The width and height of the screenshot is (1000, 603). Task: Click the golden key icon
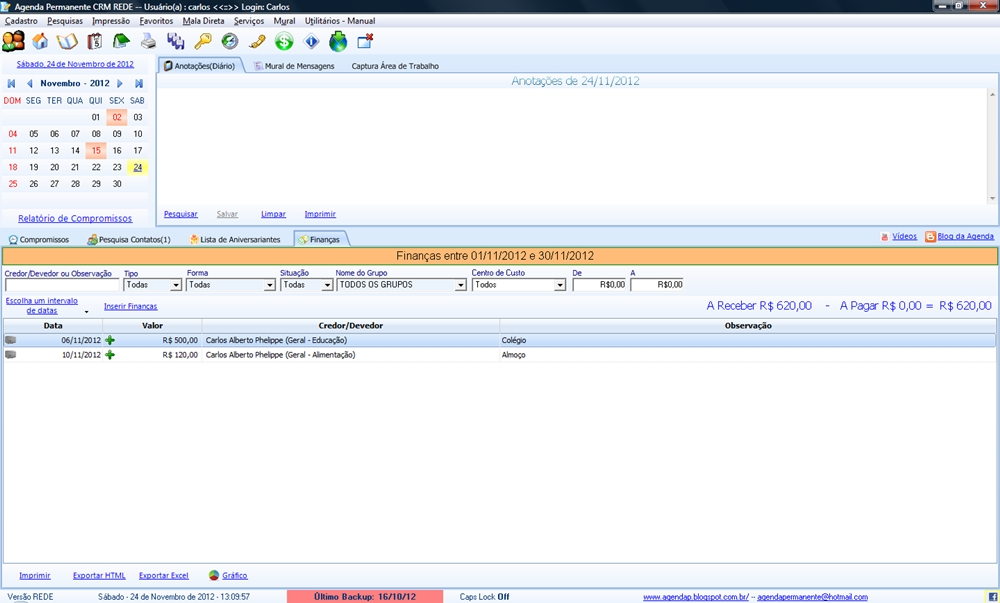click(x=203, y=41)
